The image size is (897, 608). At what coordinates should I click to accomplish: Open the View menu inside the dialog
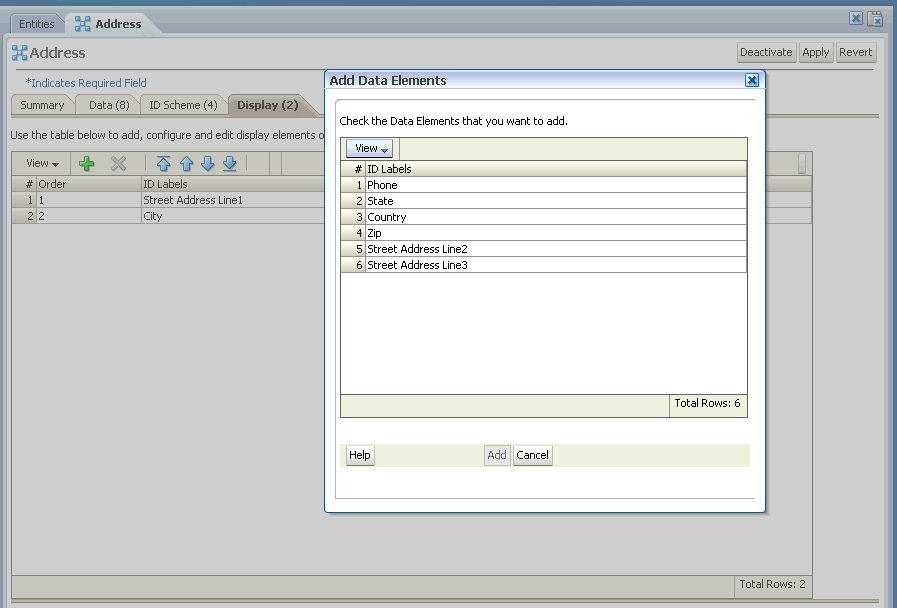tap(369, 147)
